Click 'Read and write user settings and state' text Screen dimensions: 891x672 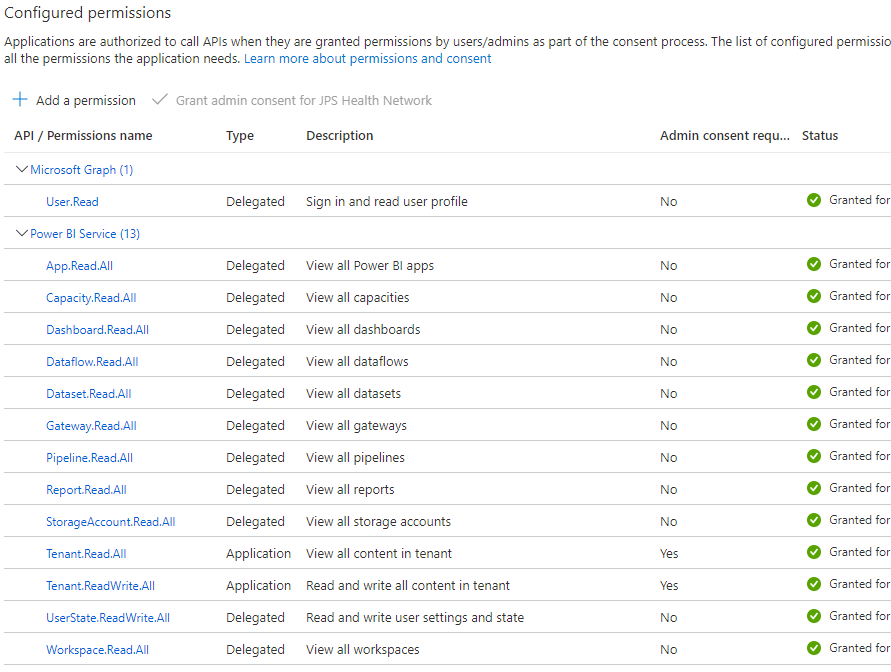coord(415,618)
